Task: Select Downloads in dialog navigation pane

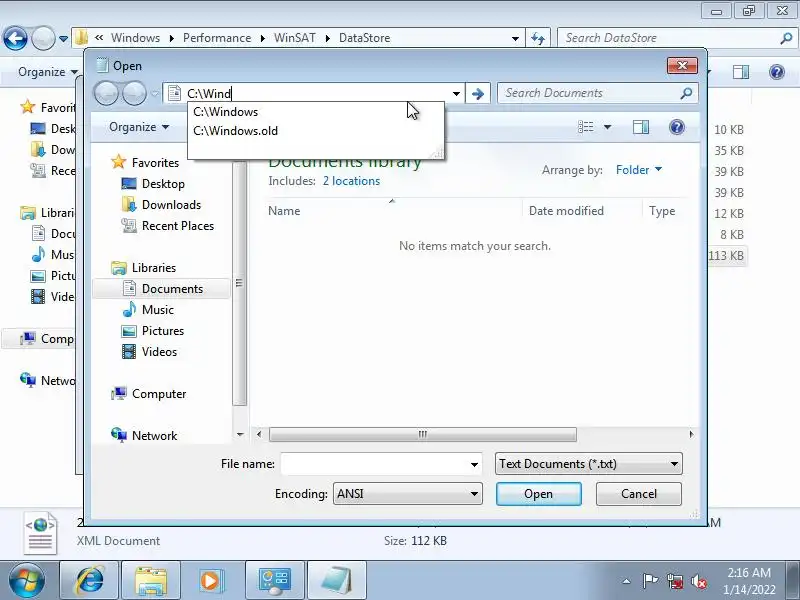Action: [x=171, y=205]
